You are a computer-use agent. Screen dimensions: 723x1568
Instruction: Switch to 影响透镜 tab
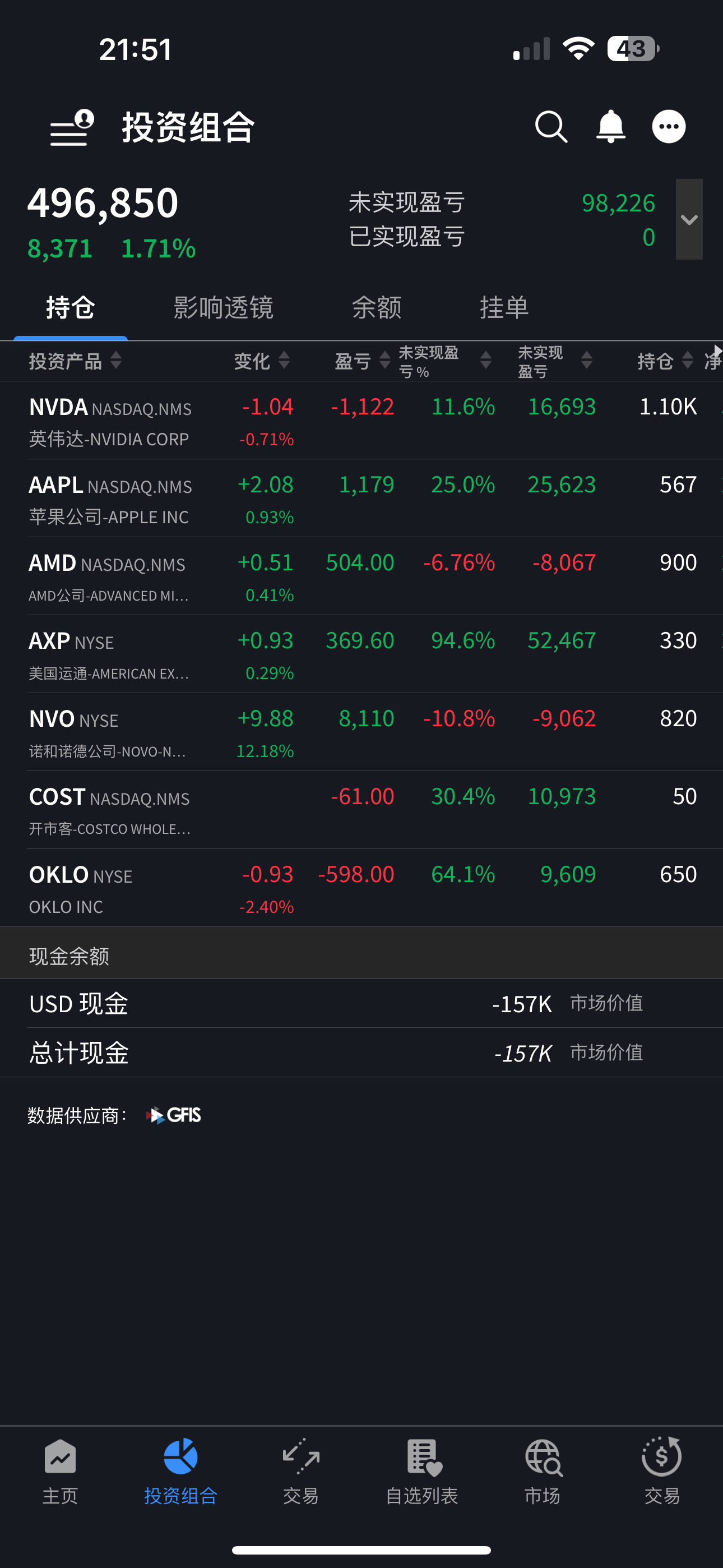point(224,308)
